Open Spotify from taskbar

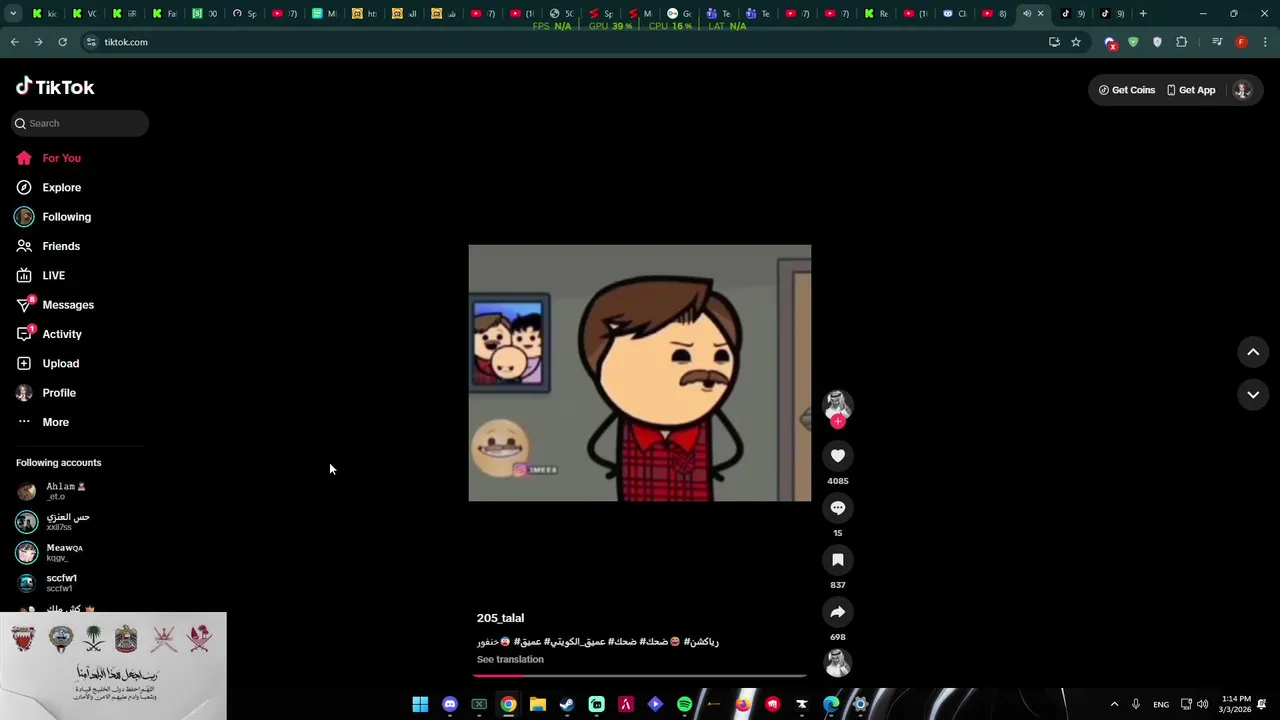[x=684, y=704]
